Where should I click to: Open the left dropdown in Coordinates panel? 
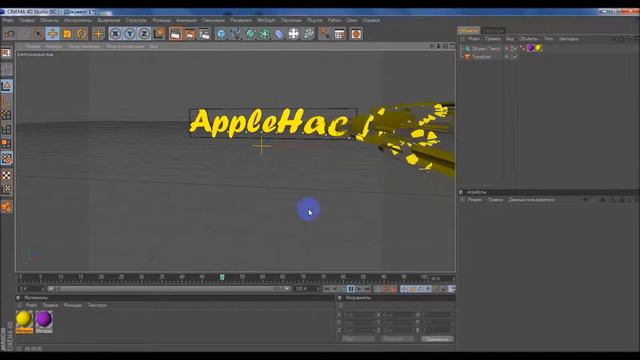[x=358, y=339]
